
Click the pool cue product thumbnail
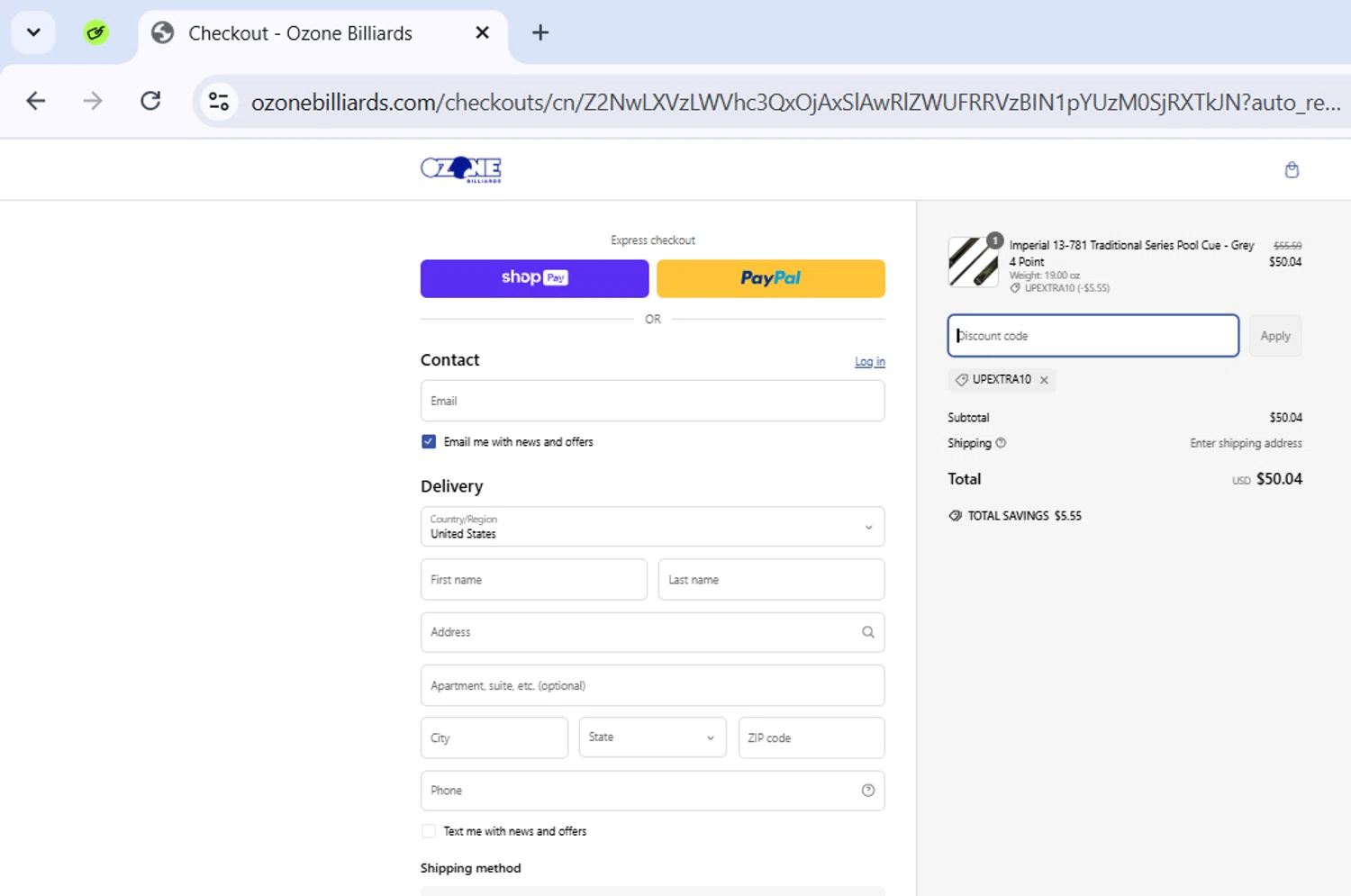point(973,262)
